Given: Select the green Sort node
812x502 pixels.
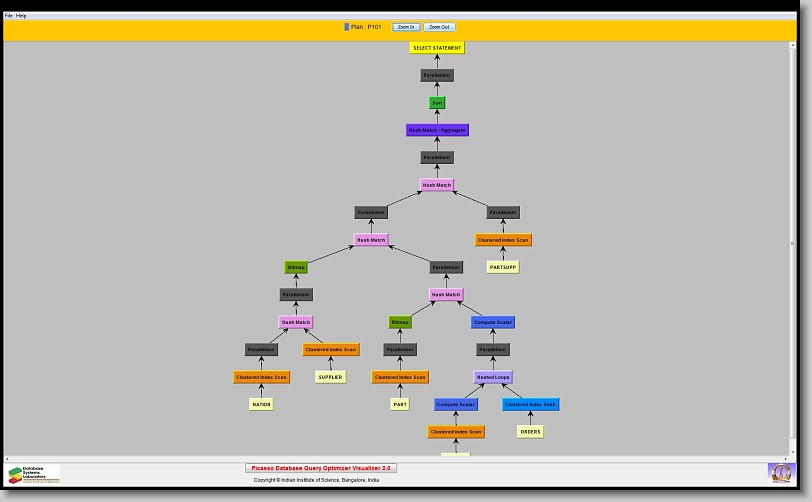Looking at the screenshot, I should tap(437, 103).
